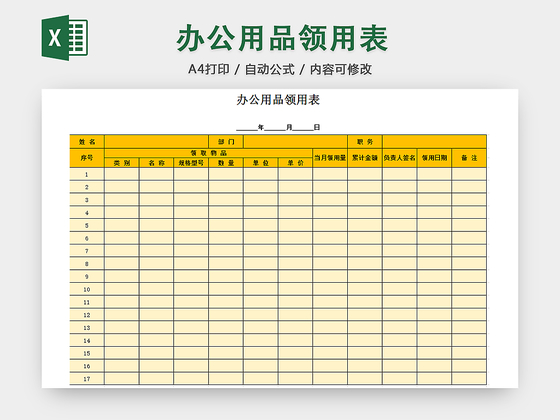The image size is (560, 420).
Task: Click the 规格型号 column header
Action: pyautogui.click(x=191, y=162)
